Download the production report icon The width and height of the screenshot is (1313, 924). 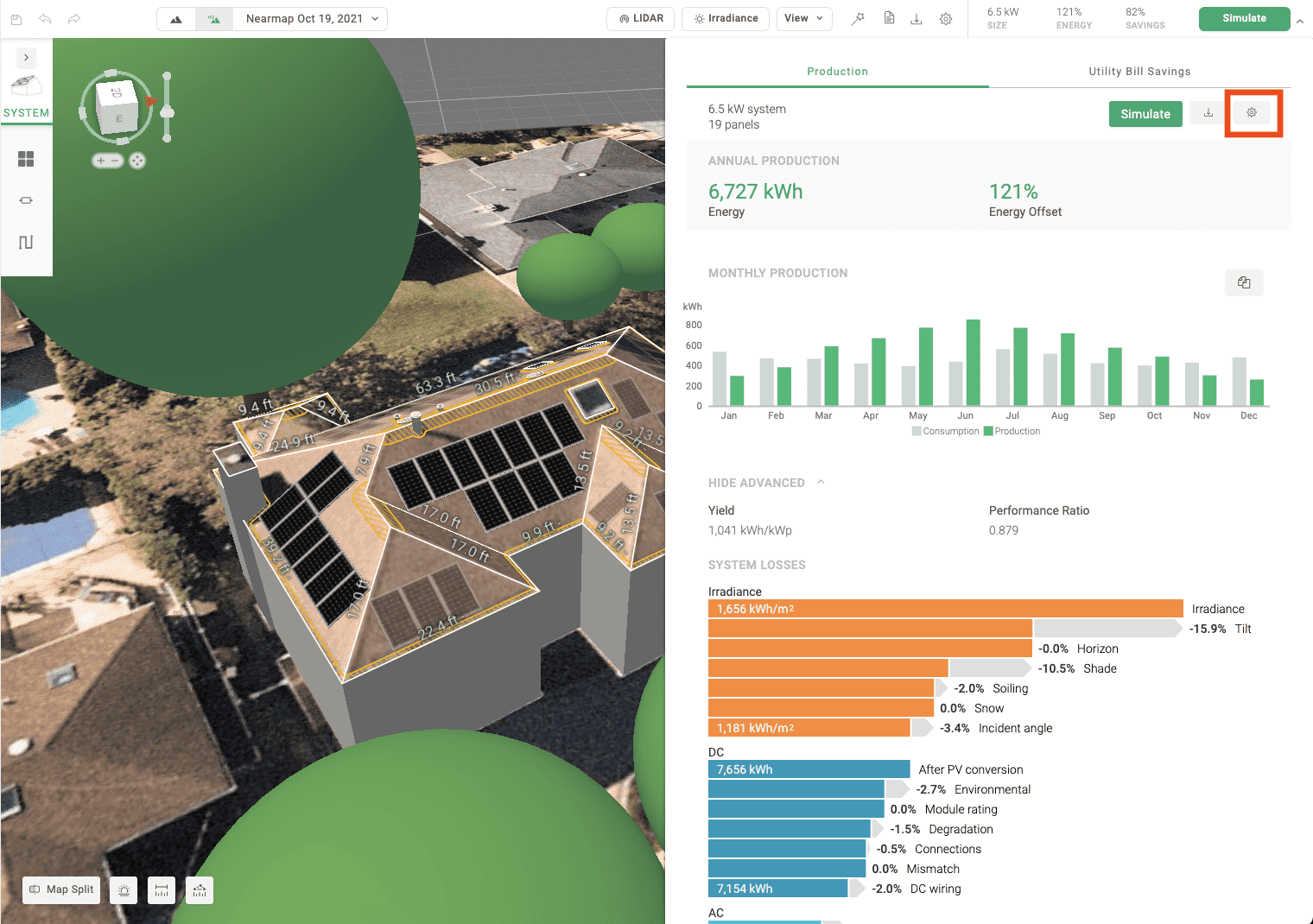coord(1208,112)
